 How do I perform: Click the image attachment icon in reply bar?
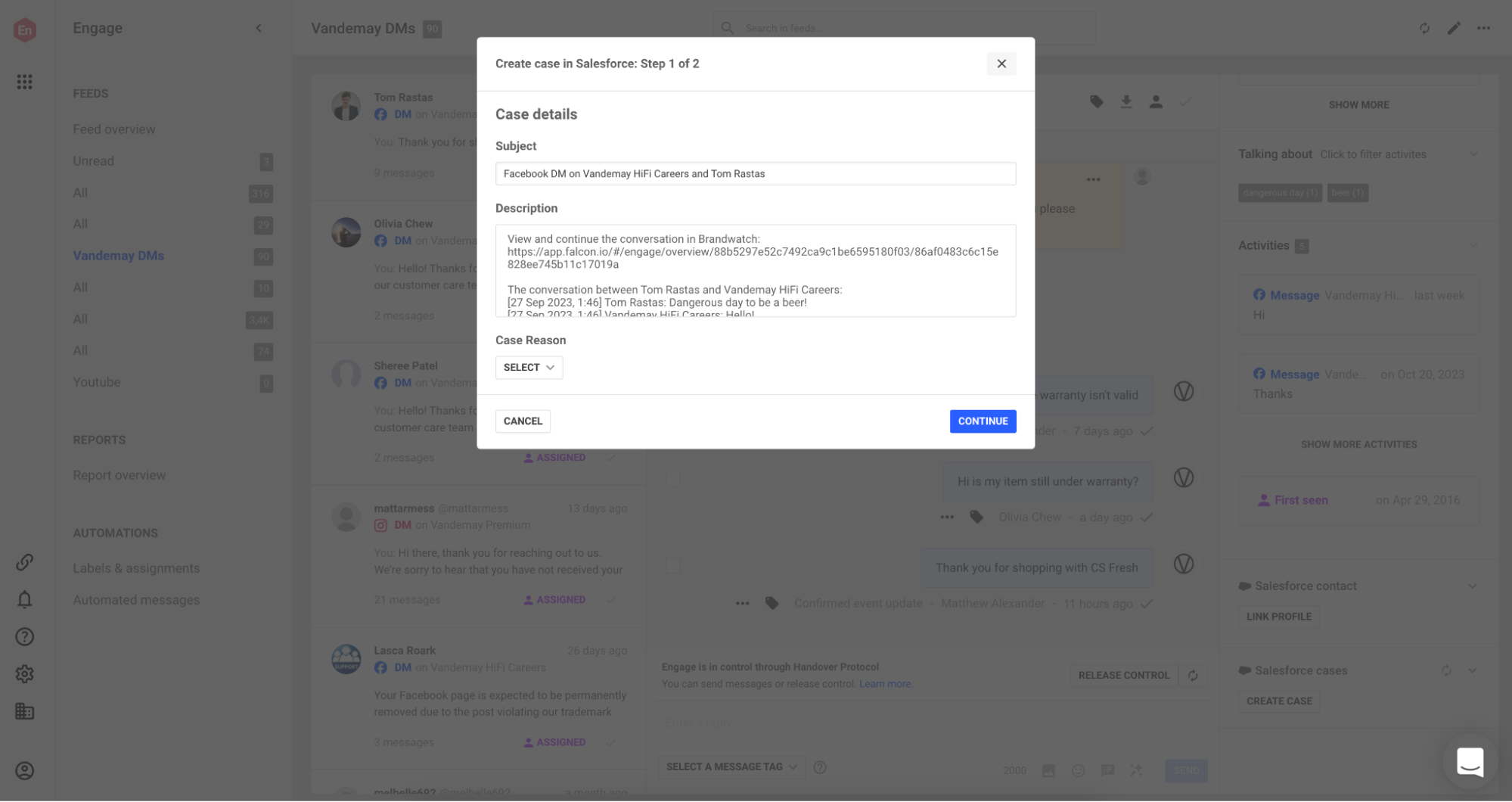click(x=1048, y=770)
